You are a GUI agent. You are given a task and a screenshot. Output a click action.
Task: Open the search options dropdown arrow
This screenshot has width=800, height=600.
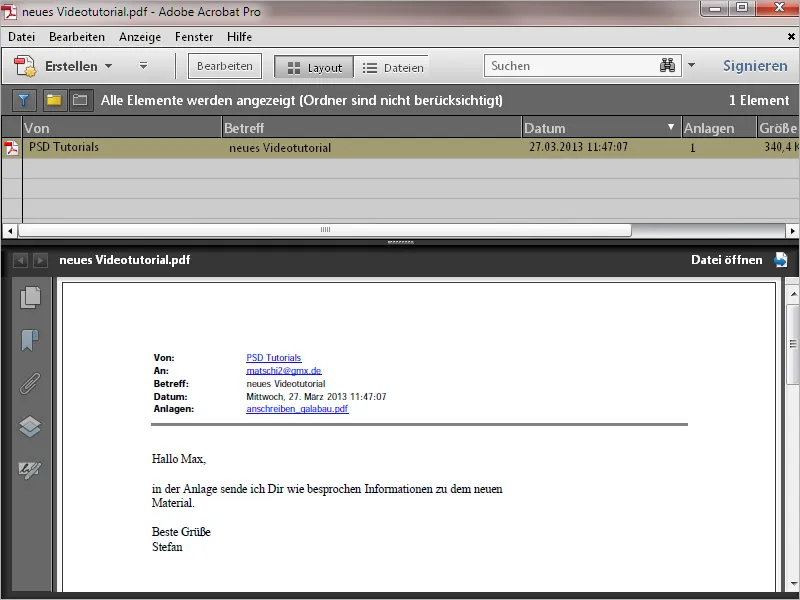(691, 65)
